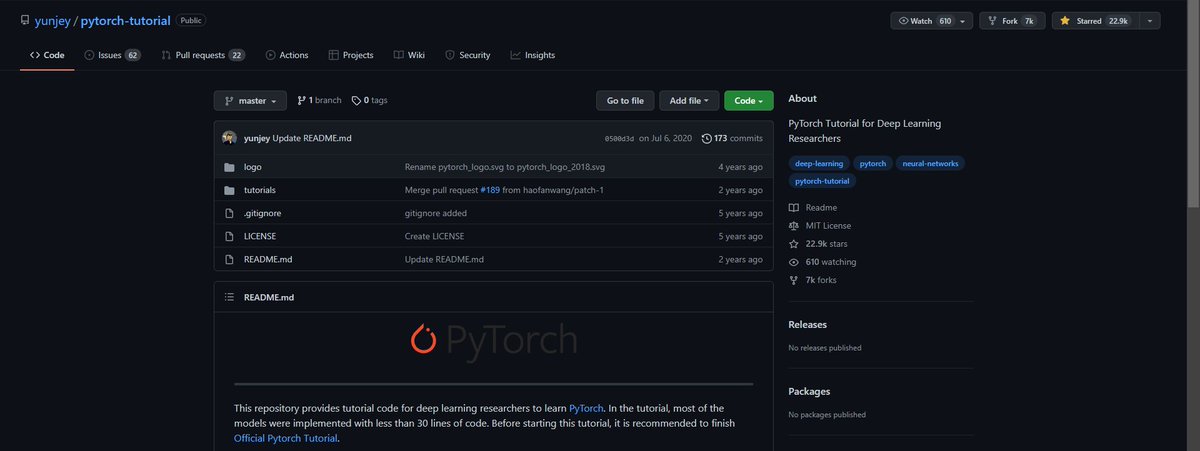Click the yunjey owner link in header

[54, 20]
